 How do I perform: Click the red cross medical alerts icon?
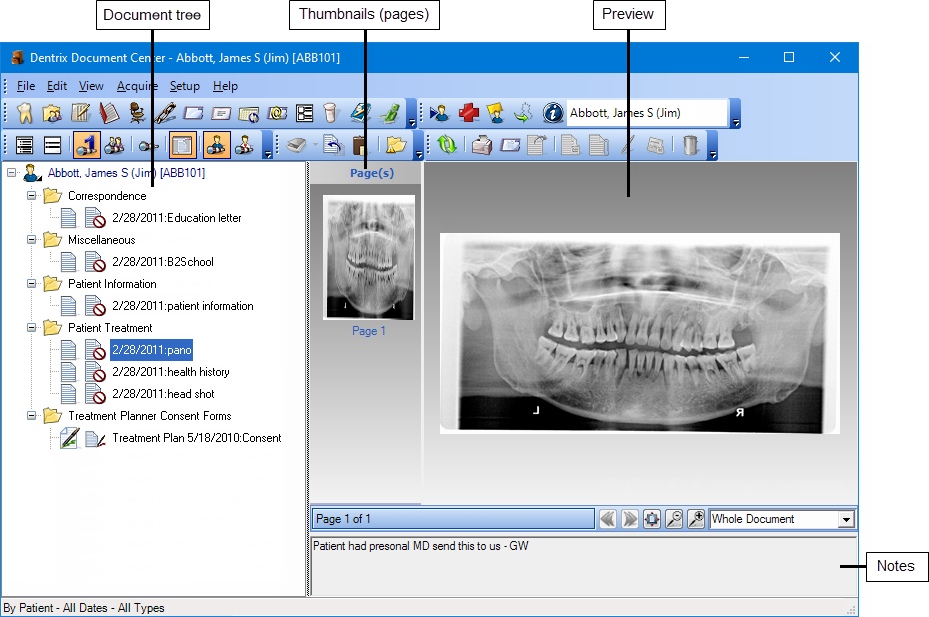pyautogui.click(x=468, y=114)
